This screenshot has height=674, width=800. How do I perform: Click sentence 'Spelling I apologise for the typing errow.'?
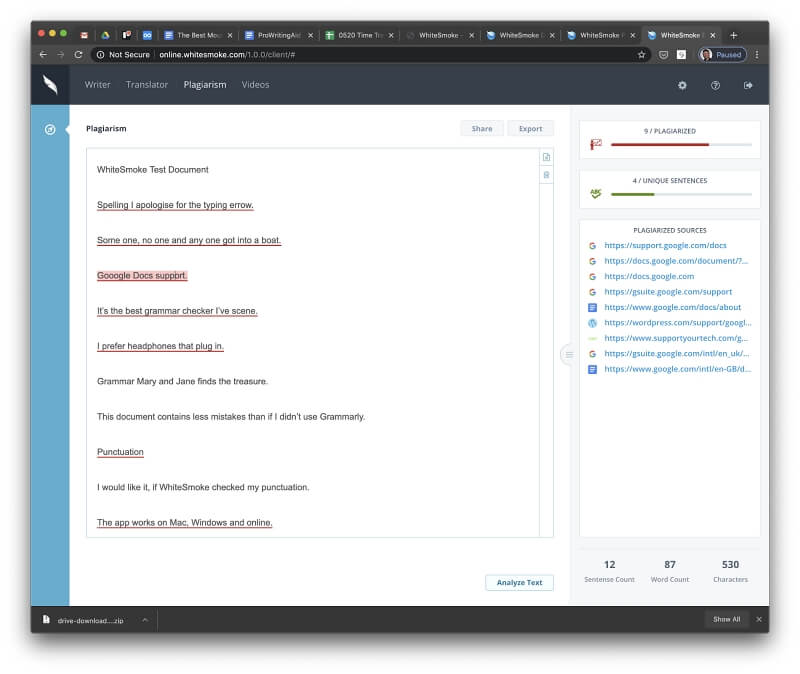click(x=175, y=205)
